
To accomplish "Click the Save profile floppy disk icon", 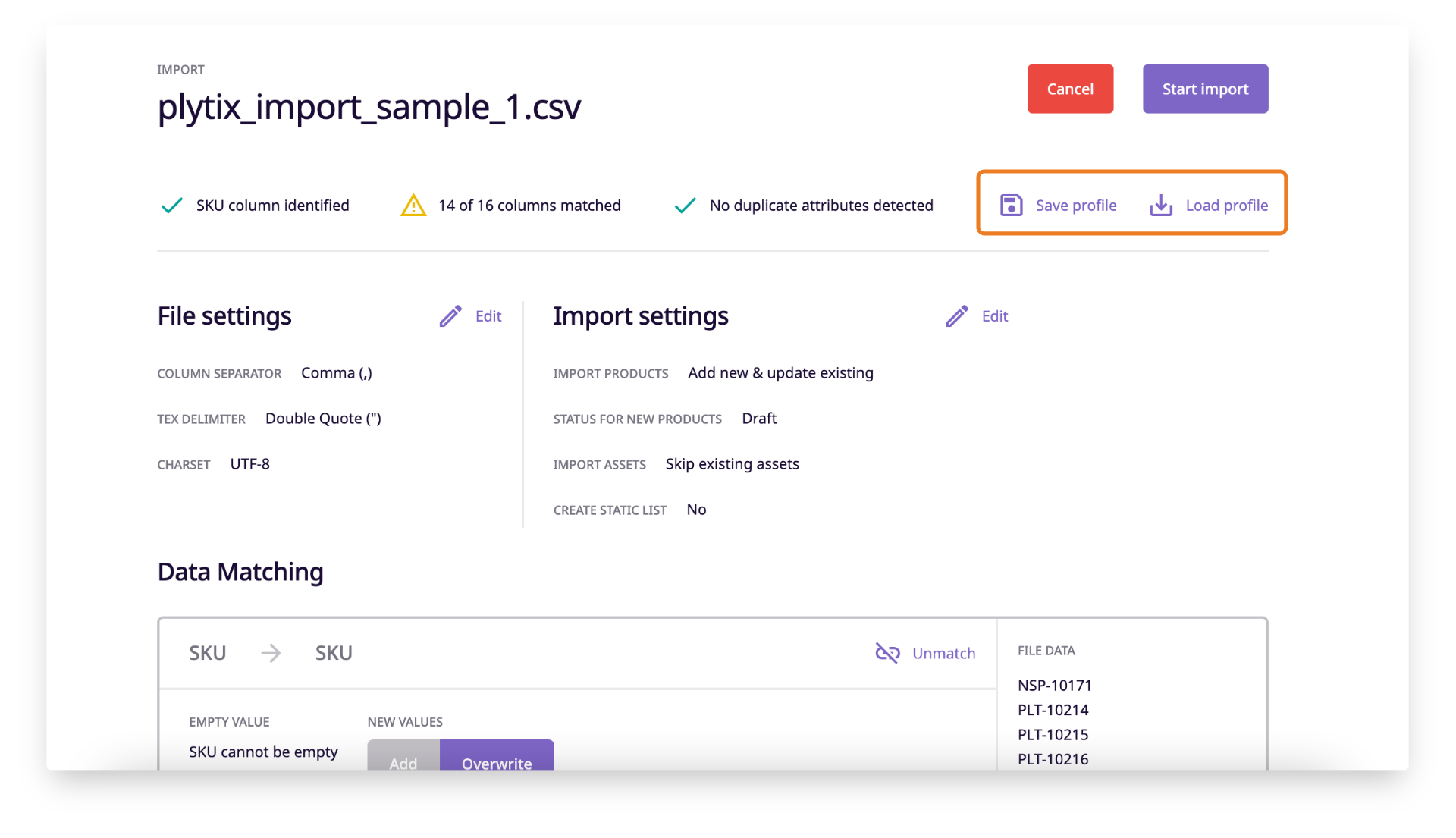I will click(1011, 206).
